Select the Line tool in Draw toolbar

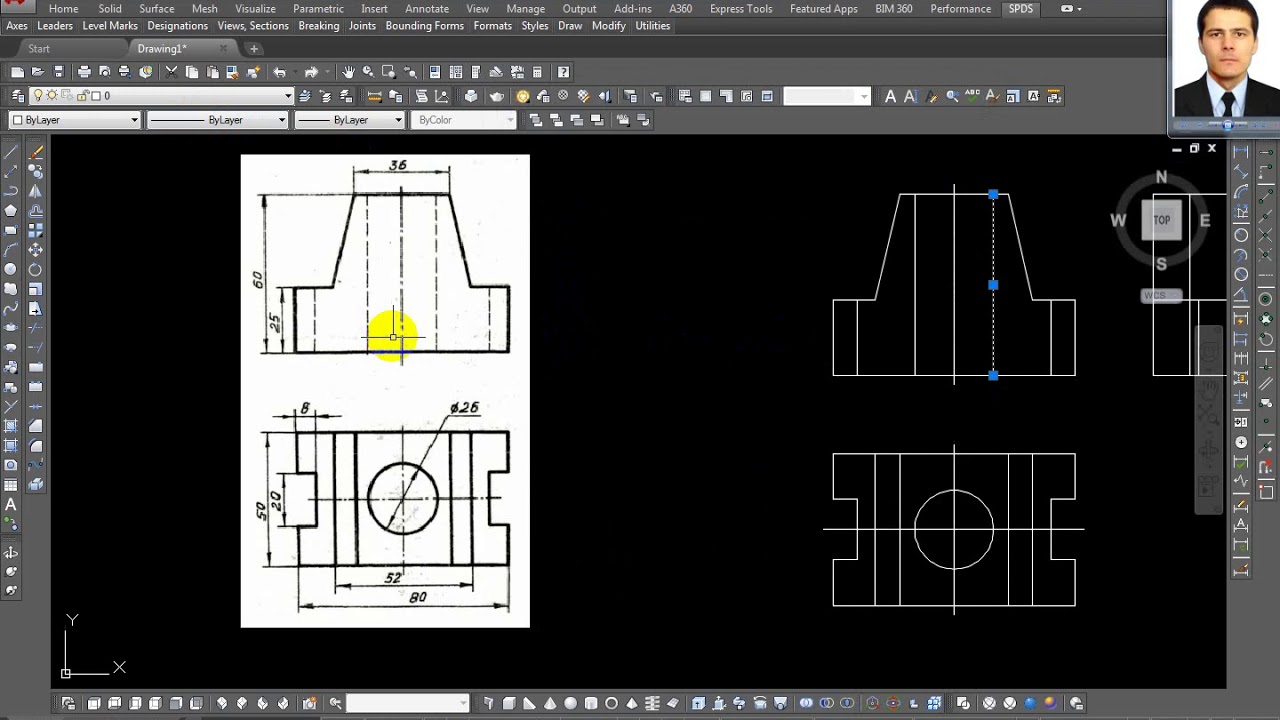11,152
